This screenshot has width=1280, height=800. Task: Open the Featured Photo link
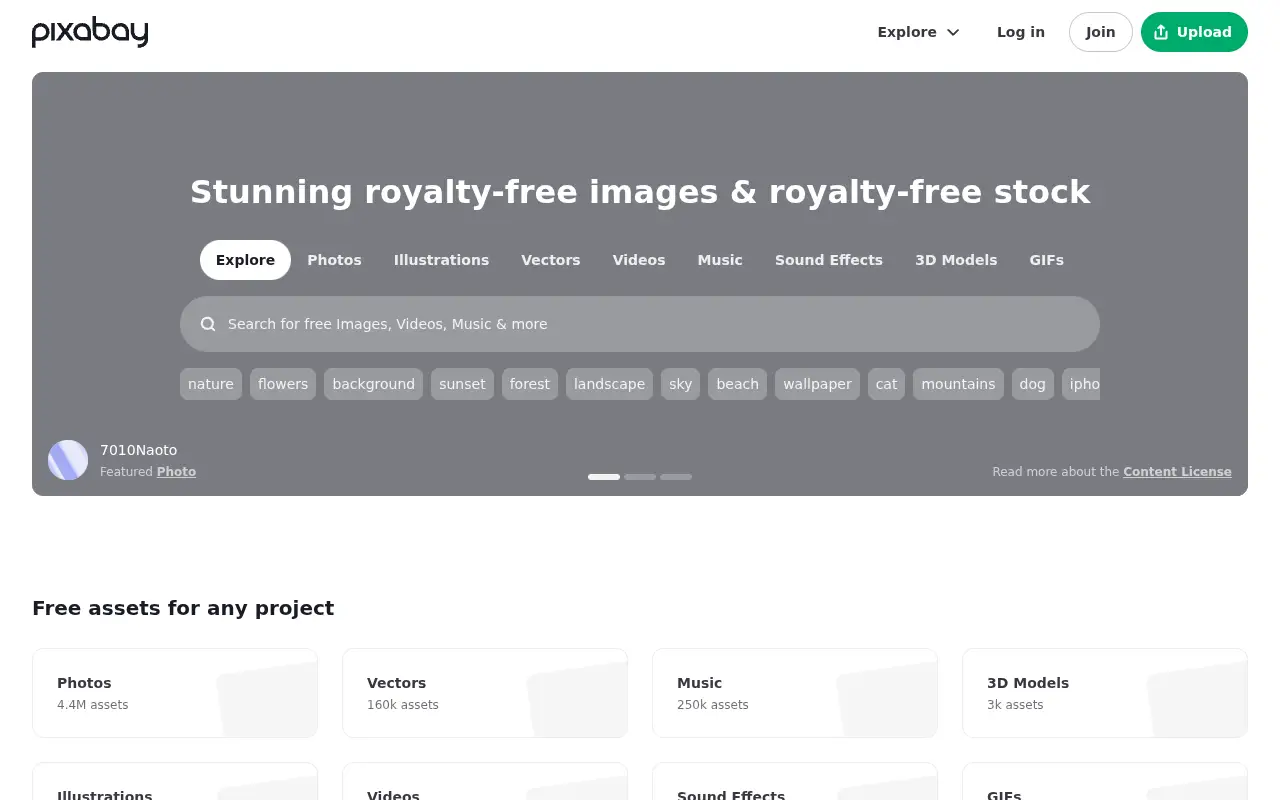[x=176, y=472]
